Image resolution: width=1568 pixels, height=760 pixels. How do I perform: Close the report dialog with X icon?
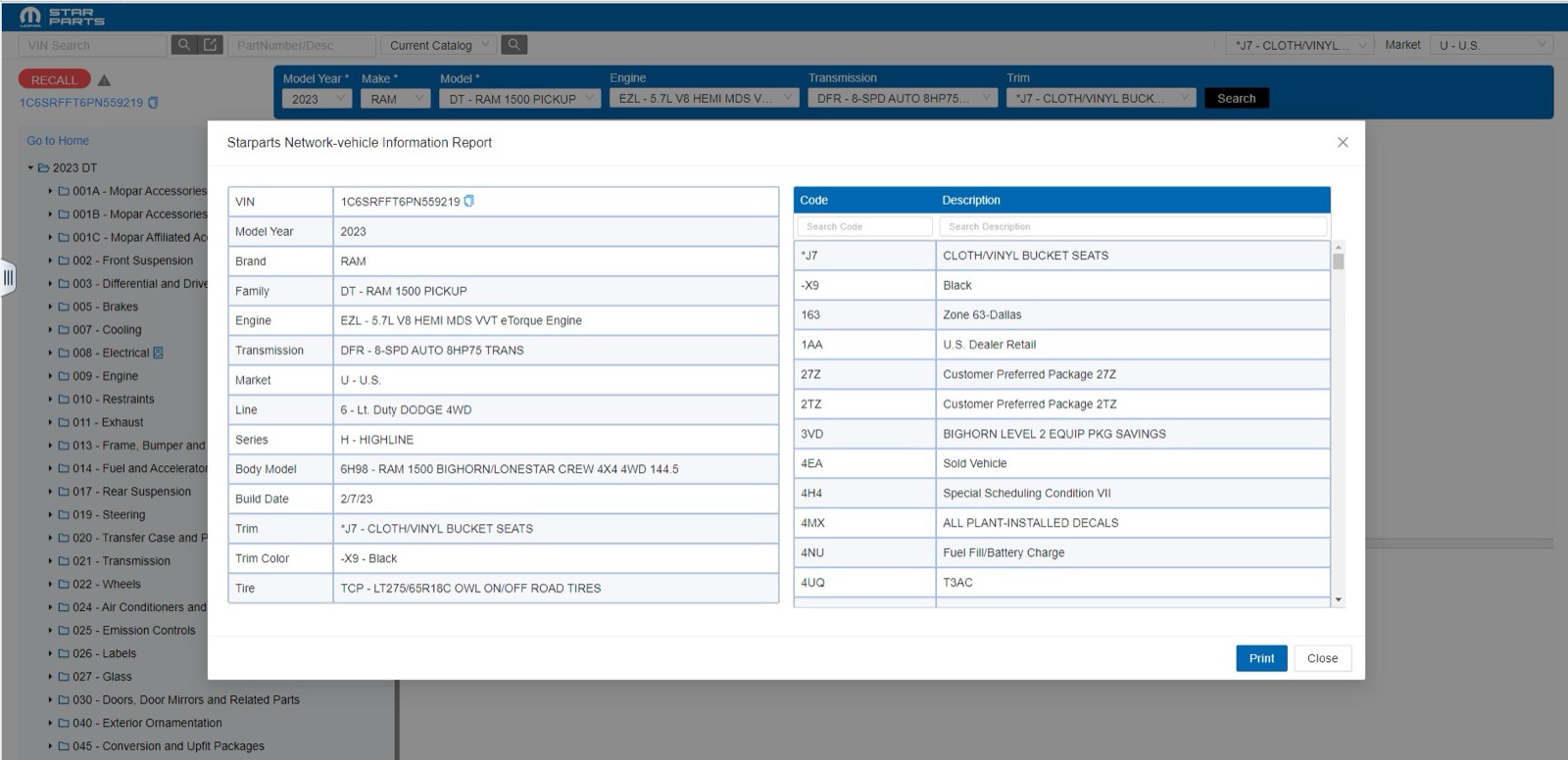coord(1343,142)
